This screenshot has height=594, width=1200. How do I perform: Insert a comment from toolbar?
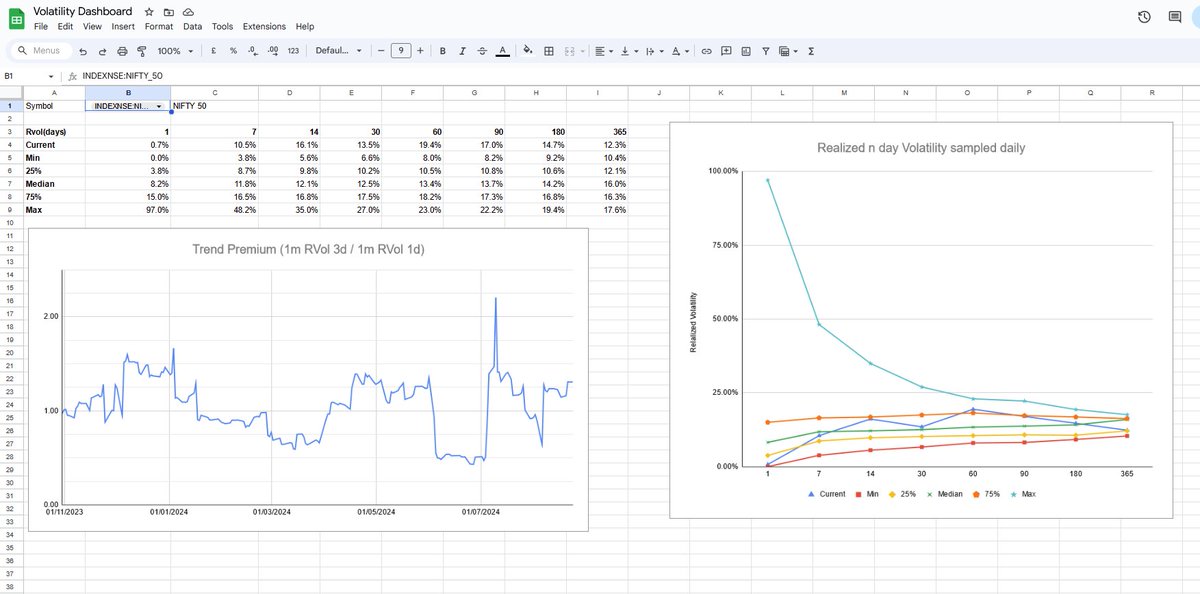[726, 51]
